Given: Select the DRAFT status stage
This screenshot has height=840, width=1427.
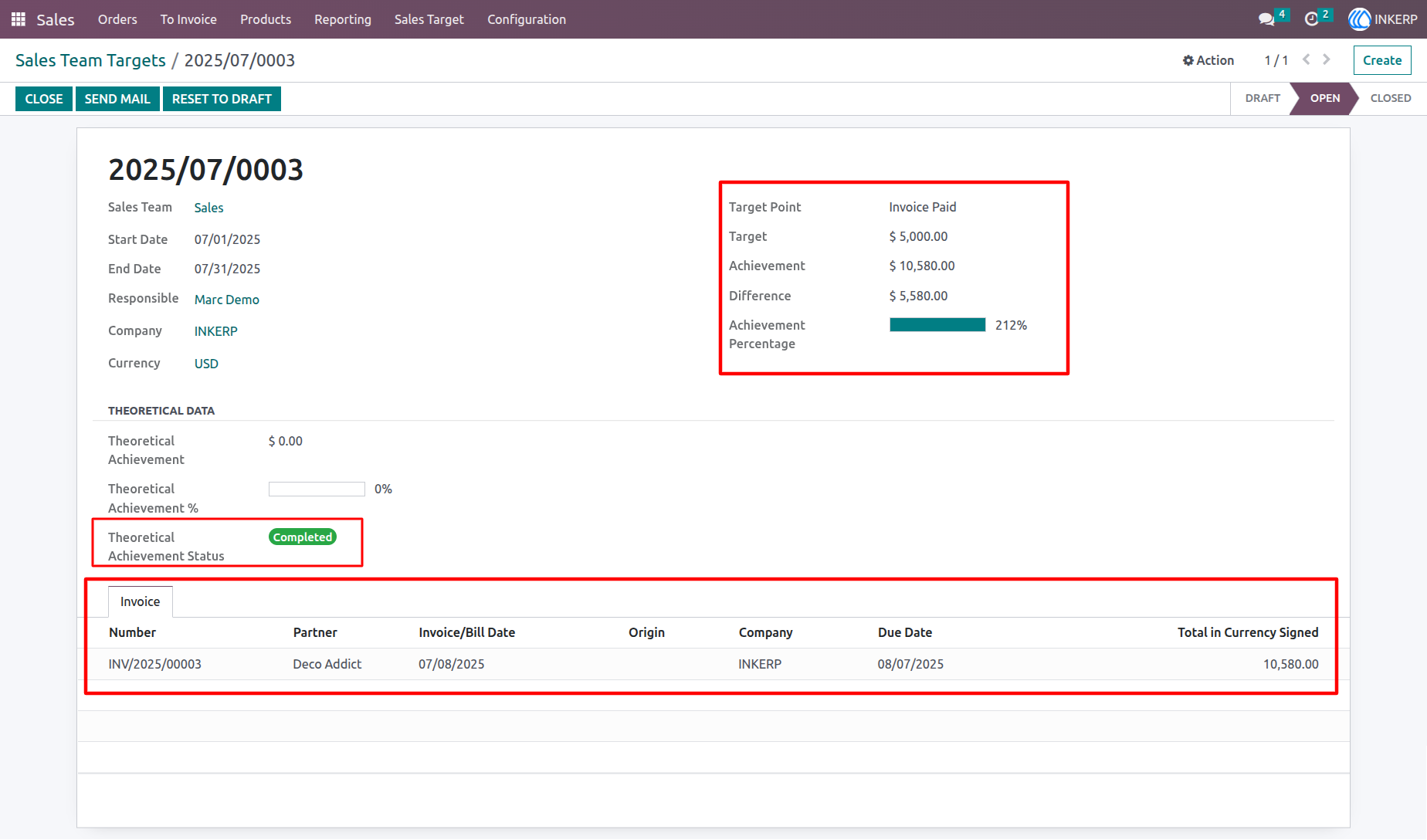Looking at the screenshot, I should pos(1263,98).
